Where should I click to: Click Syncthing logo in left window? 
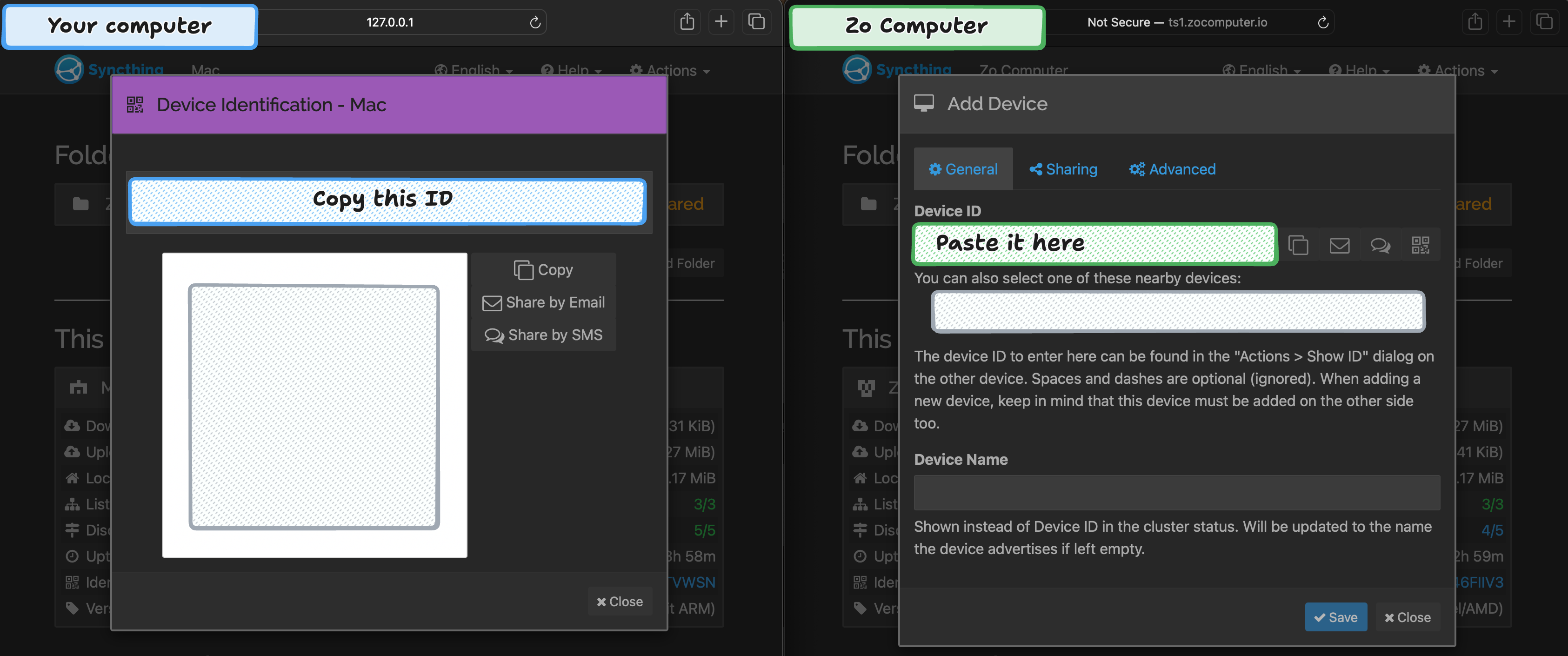coord(110,69)
